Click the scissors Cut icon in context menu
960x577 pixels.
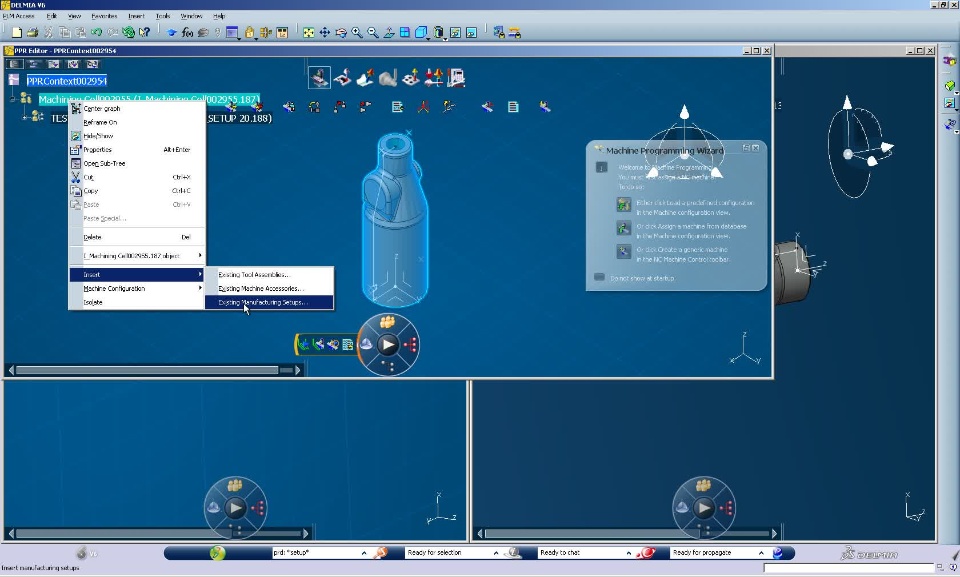point(75,177)
